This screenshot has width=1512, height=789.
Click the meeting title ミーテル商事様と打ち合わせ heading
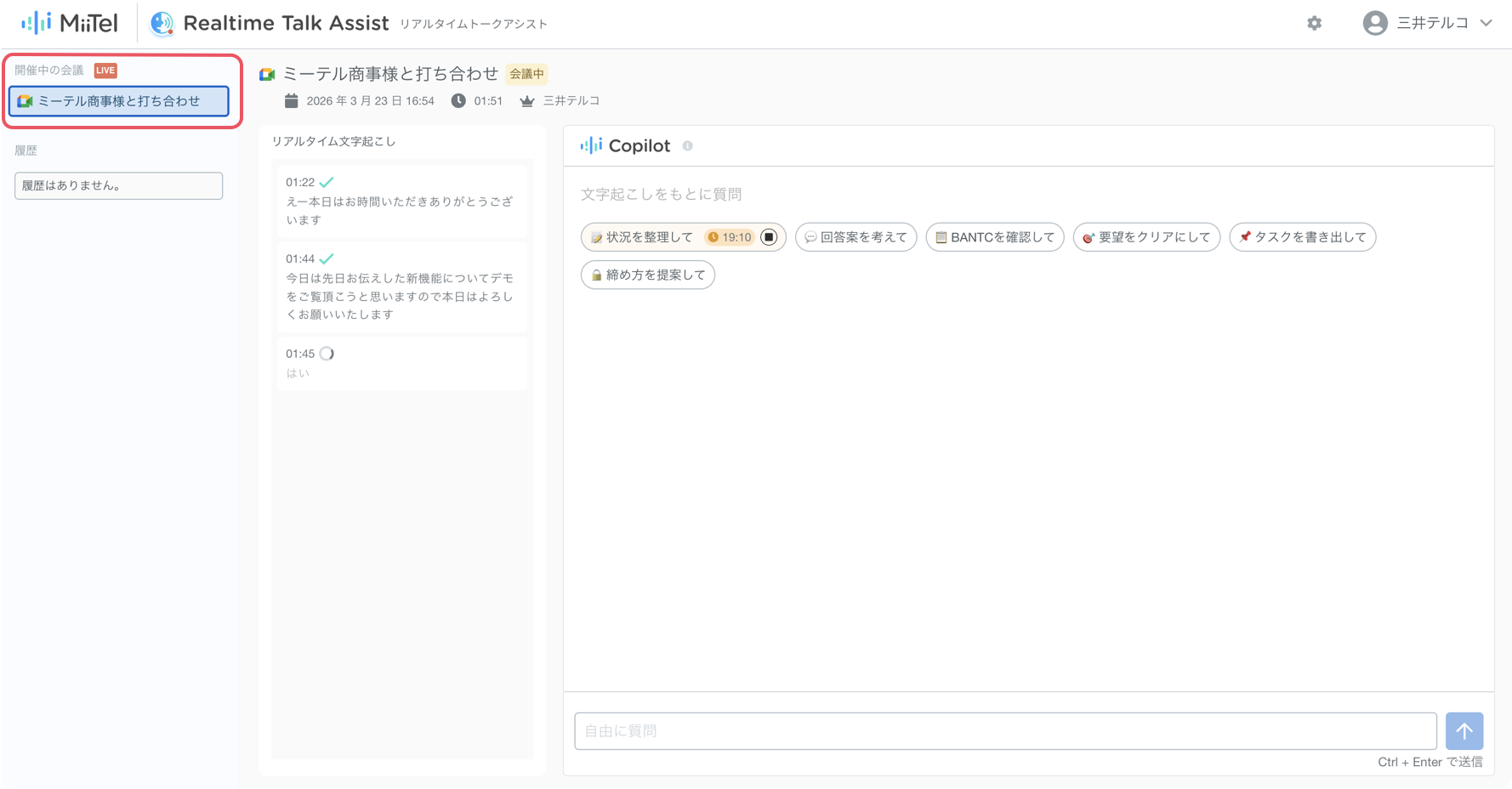click(390, 74)
